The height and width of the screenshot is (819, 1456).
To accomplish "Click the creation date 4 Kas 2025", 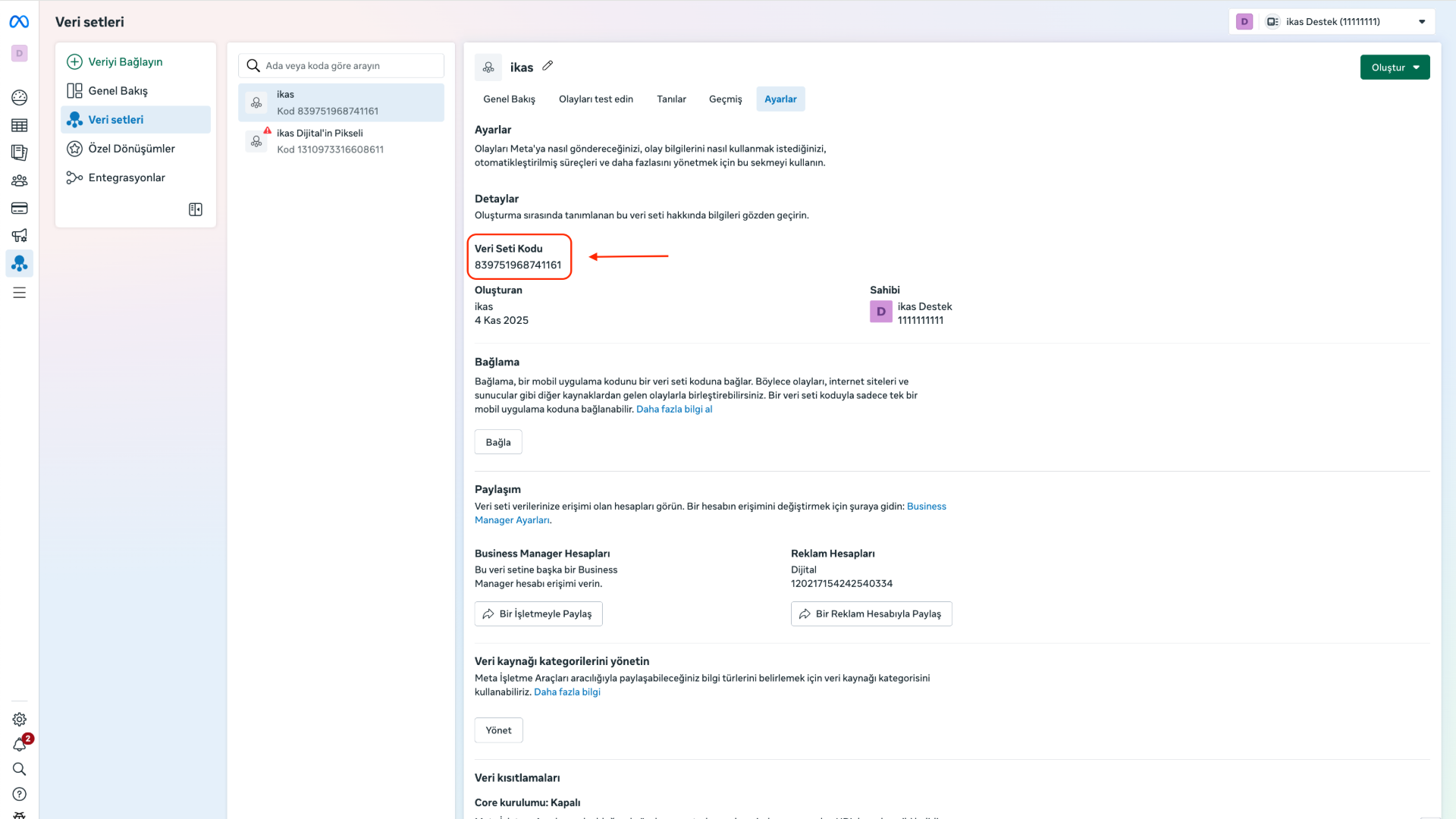I will (x=501, y=321).
